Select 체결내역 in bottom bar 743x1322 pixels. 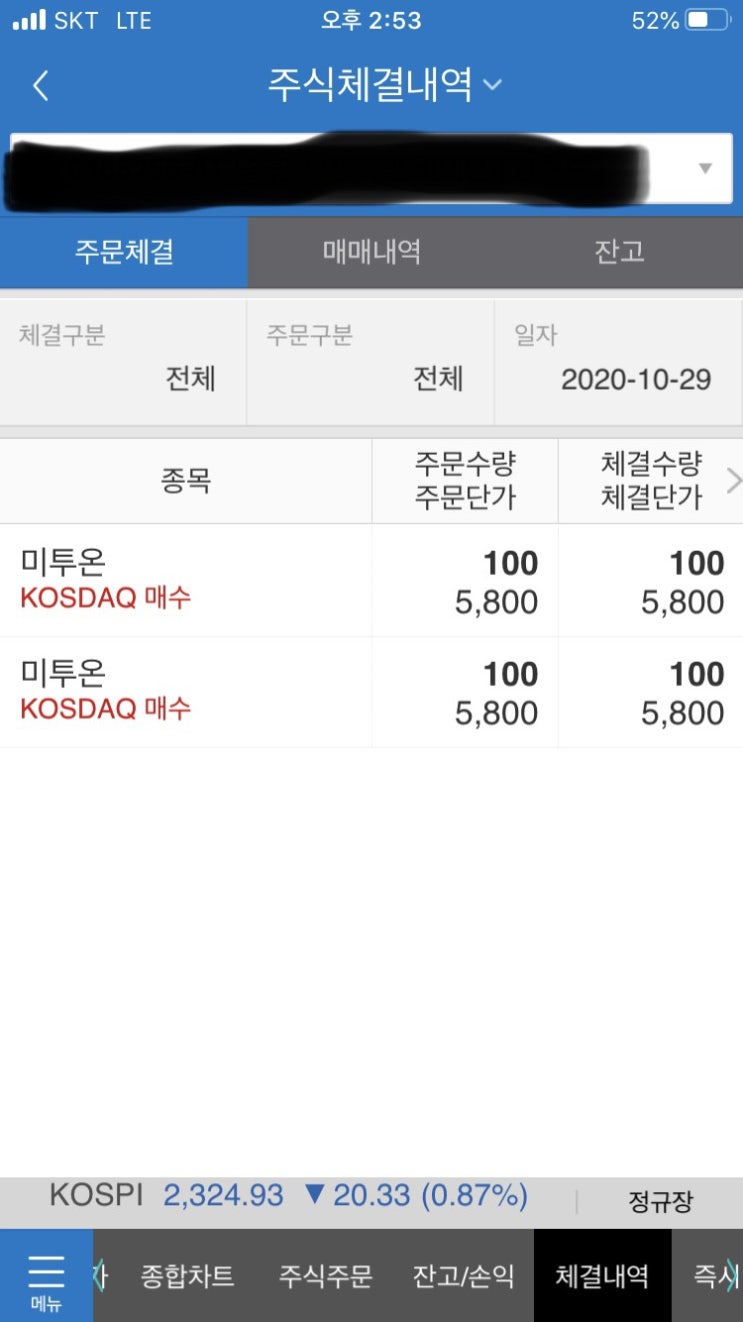[x=602, y=1276]
